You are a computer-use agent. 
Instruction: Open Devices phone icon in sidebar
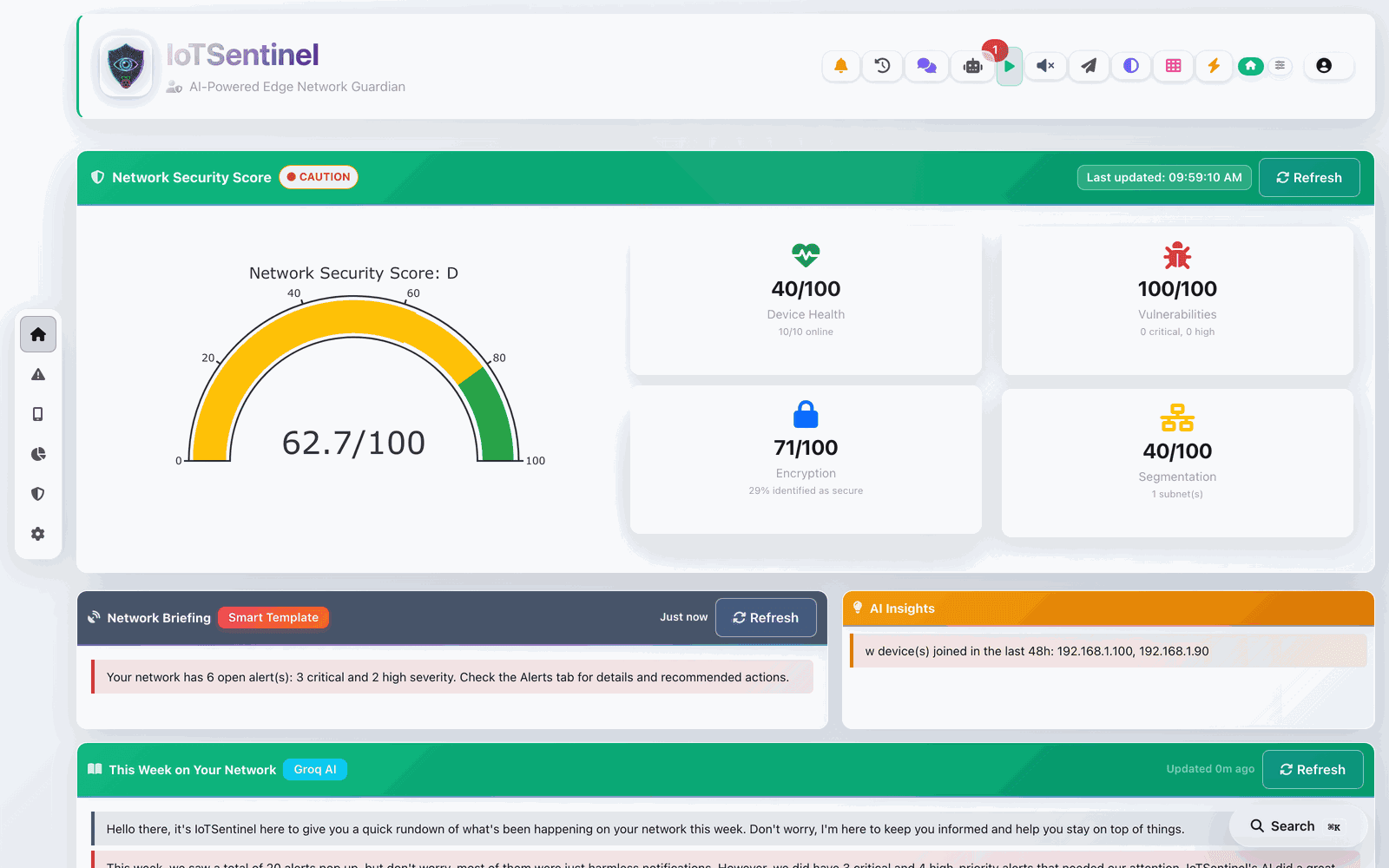coord(38,414)
